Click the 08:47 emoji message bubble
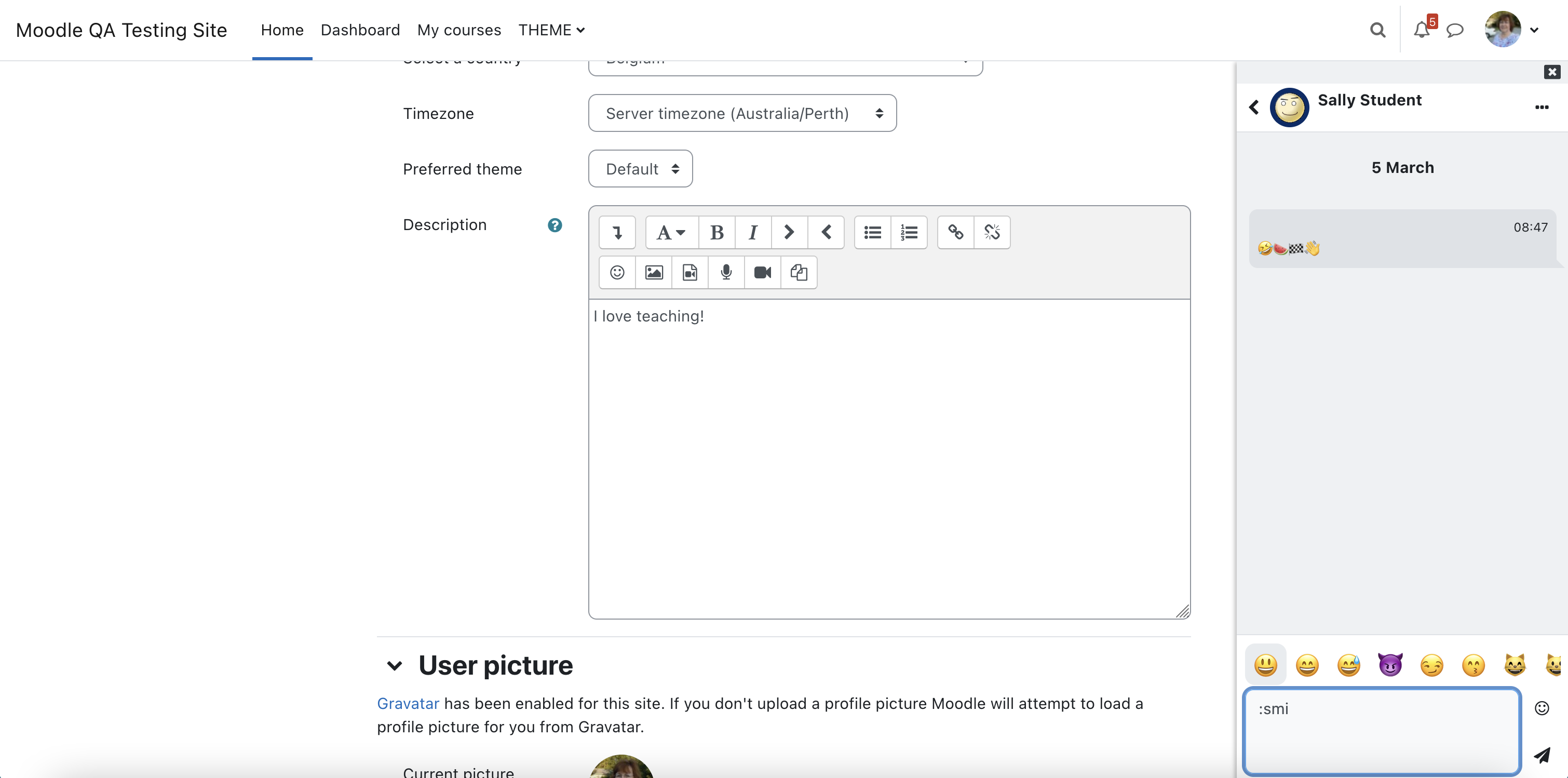 tap(1402, 238)
